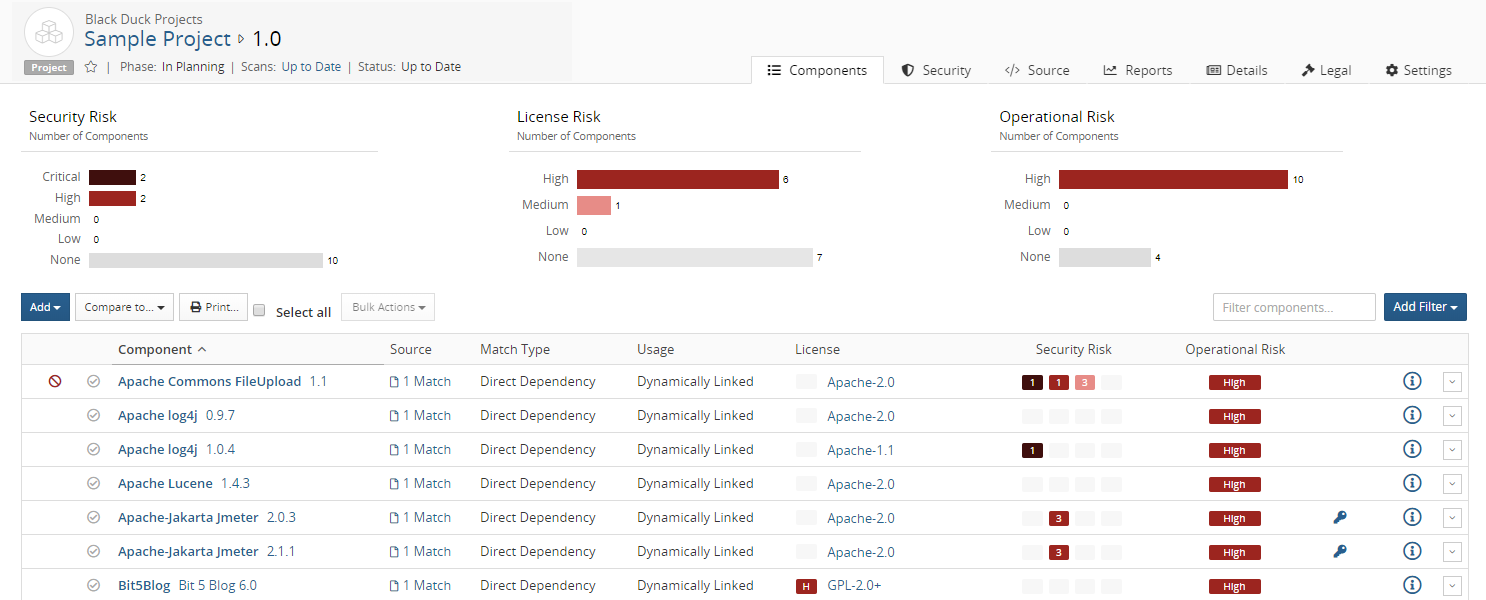Click the key icon for Jmeter 2.0.3
The image size is (1486, 600).
(1340, 517)
